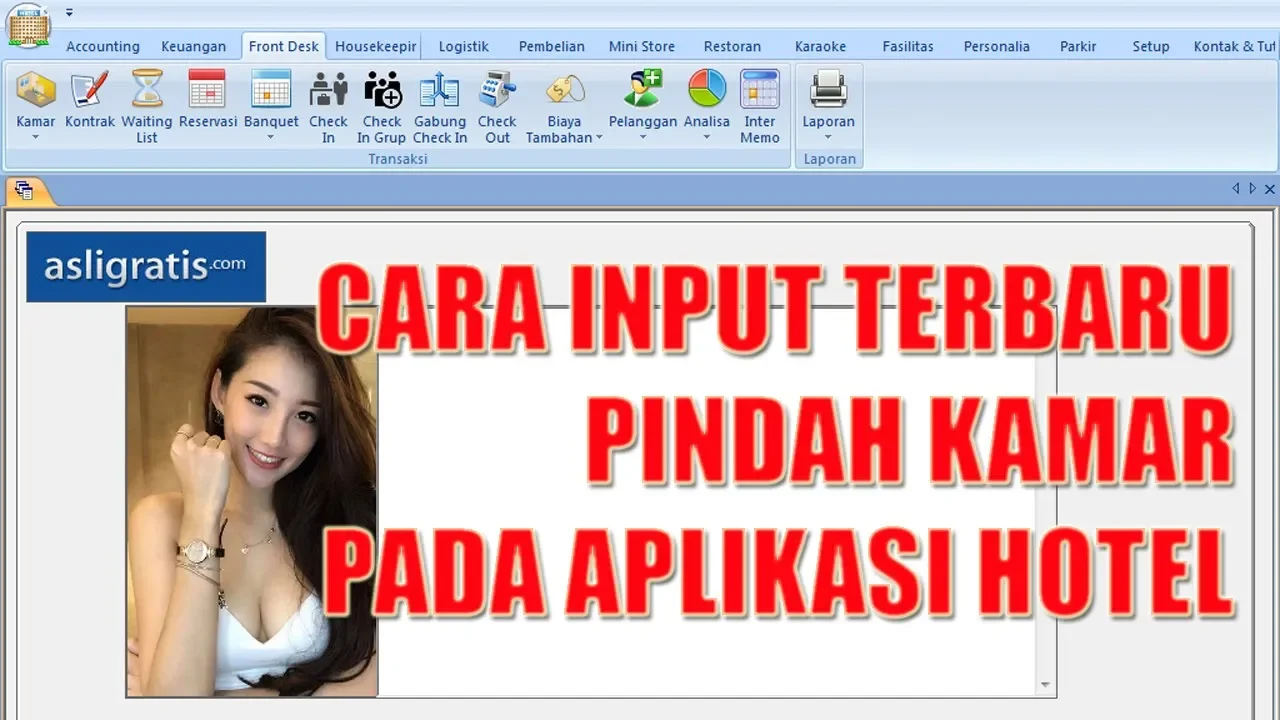The height and width of the screenshot is (720, 1280).
Task: Open the Pelanggan customer icon
Action: point(643,90)
